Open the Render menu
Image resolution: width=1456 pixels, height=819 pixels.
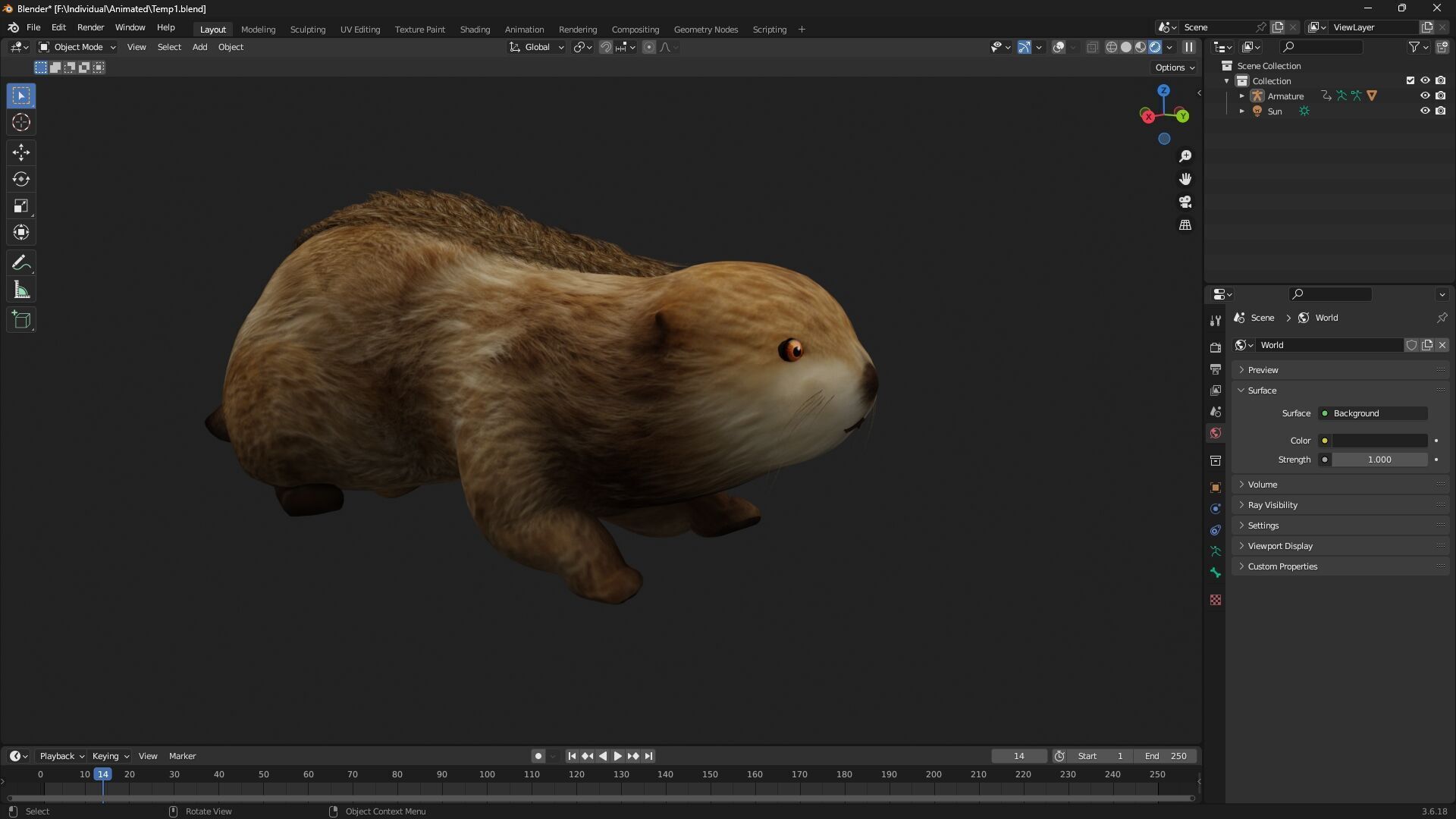pyautogui.click(x=90, y=27)
